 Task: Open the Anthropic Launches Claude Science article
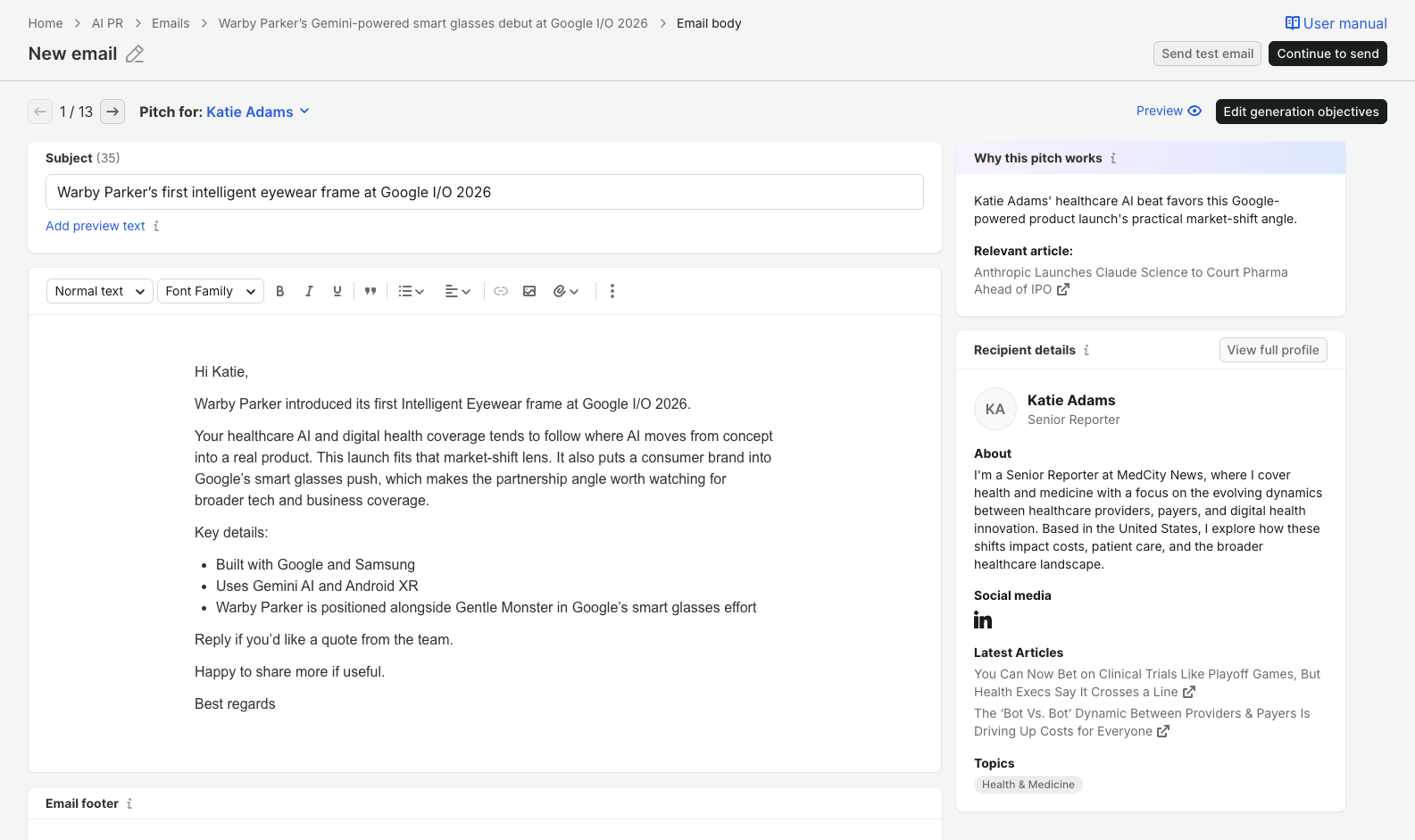[1130, 280]
